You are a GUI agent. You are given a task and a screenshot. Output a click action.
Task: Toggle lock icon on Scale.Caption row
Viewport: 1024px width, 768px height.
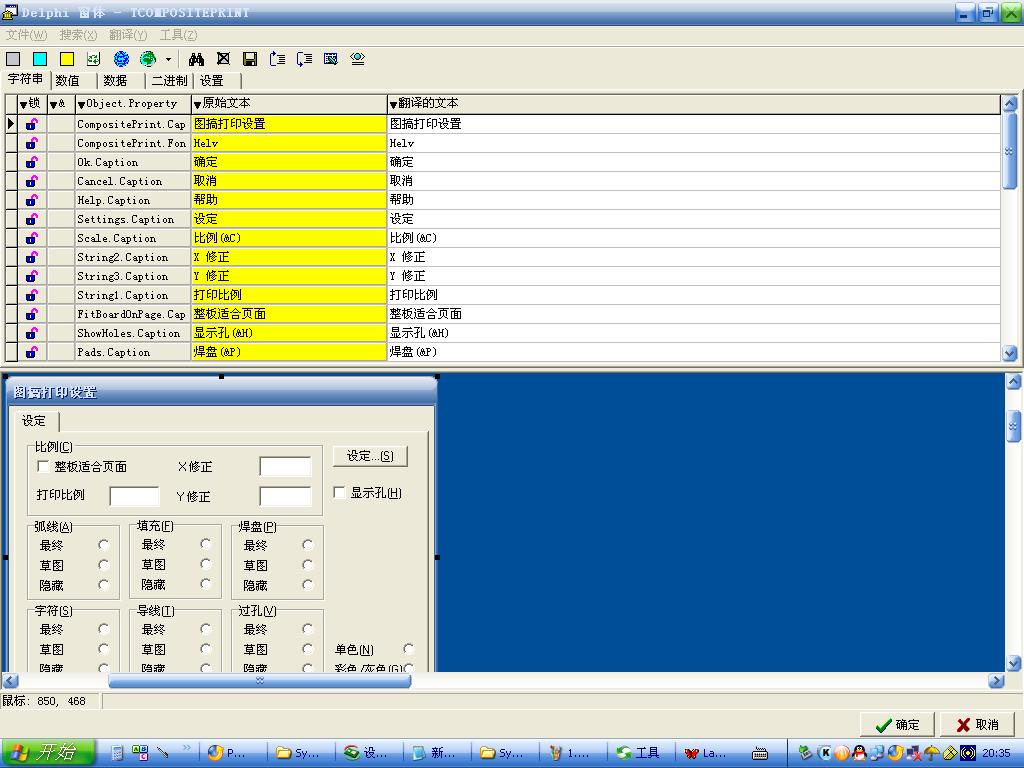[x=31, y=238]
